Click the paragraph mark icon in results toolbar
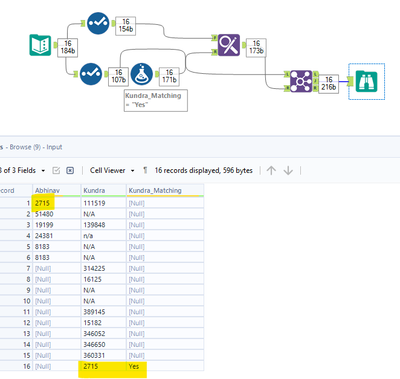Viewport: 400px width, 379px height. coord(145,170)
